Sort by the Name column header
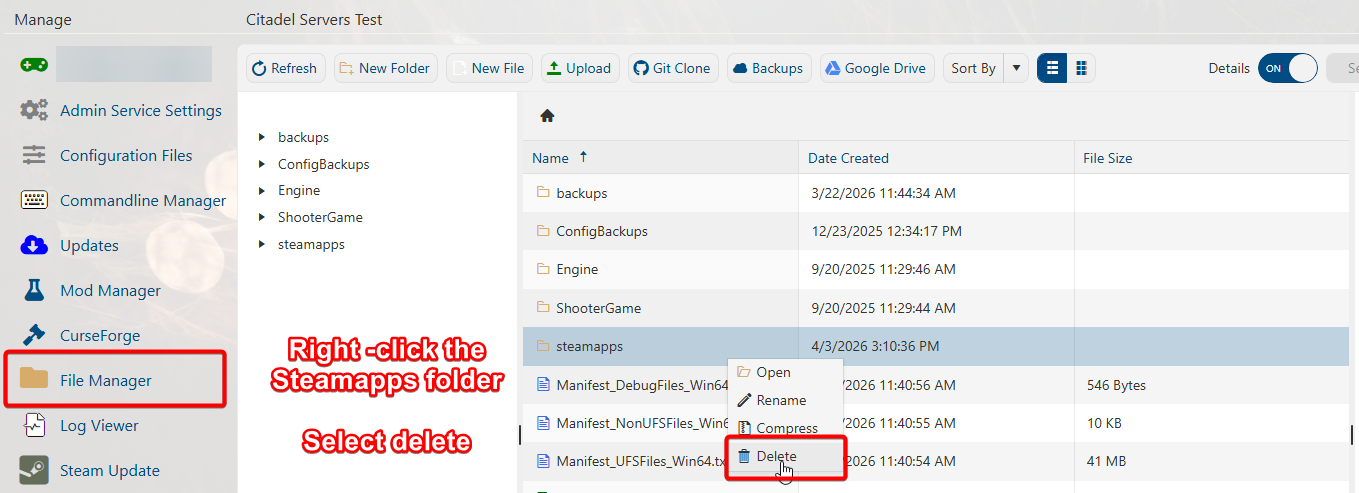The width and height of the screenshot is (1359, 493). click(x=551, y=158)
